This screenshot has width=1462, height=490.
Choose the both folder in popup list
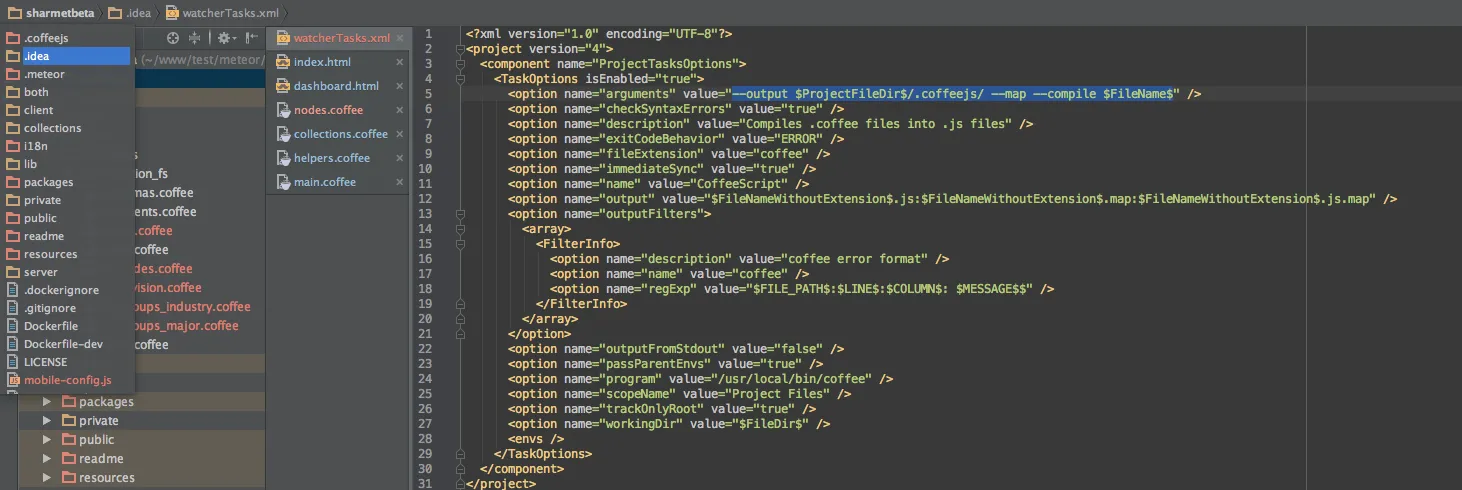(67, 92)
